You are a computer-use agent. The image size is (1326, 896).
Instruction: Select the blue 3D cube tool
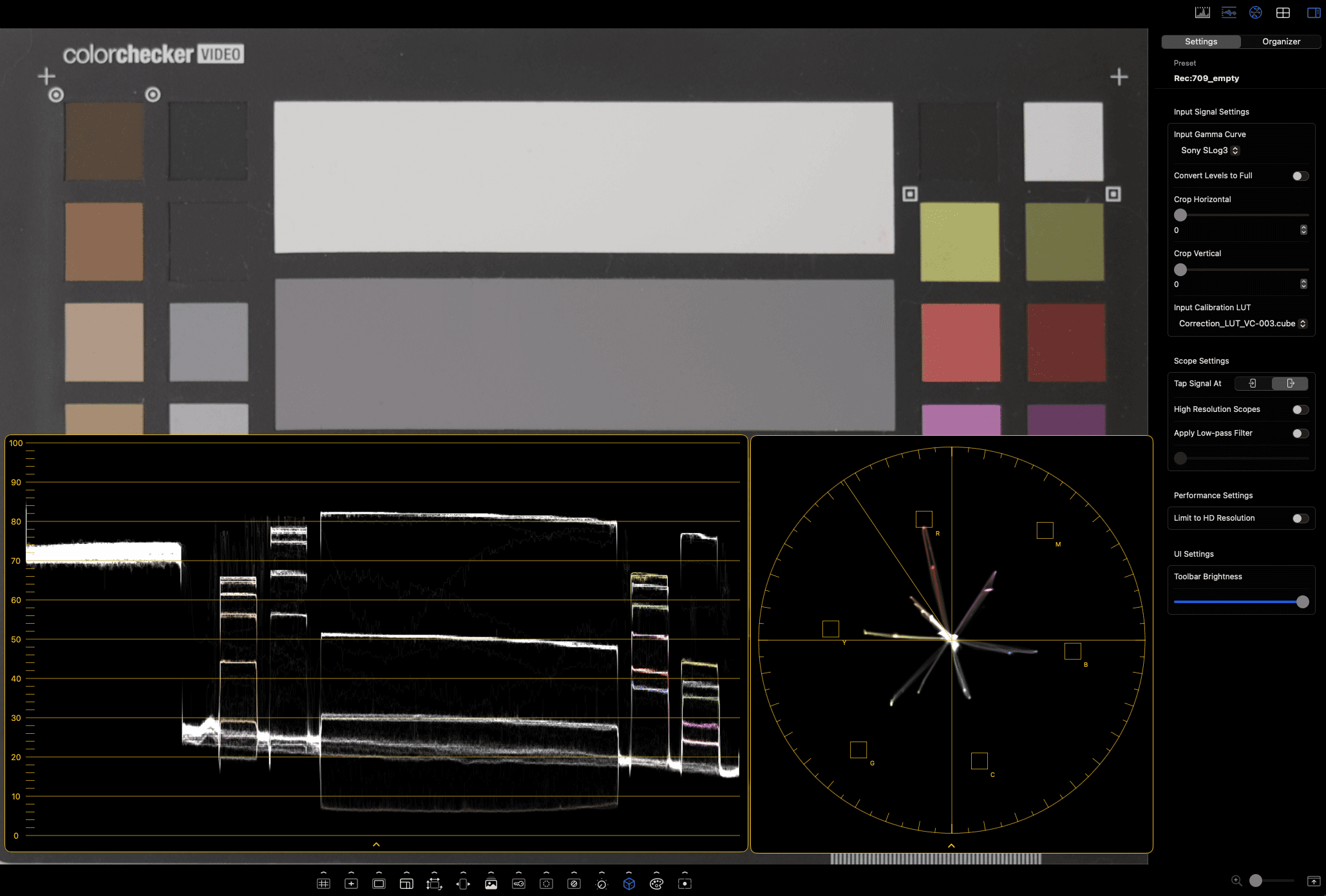628,884
